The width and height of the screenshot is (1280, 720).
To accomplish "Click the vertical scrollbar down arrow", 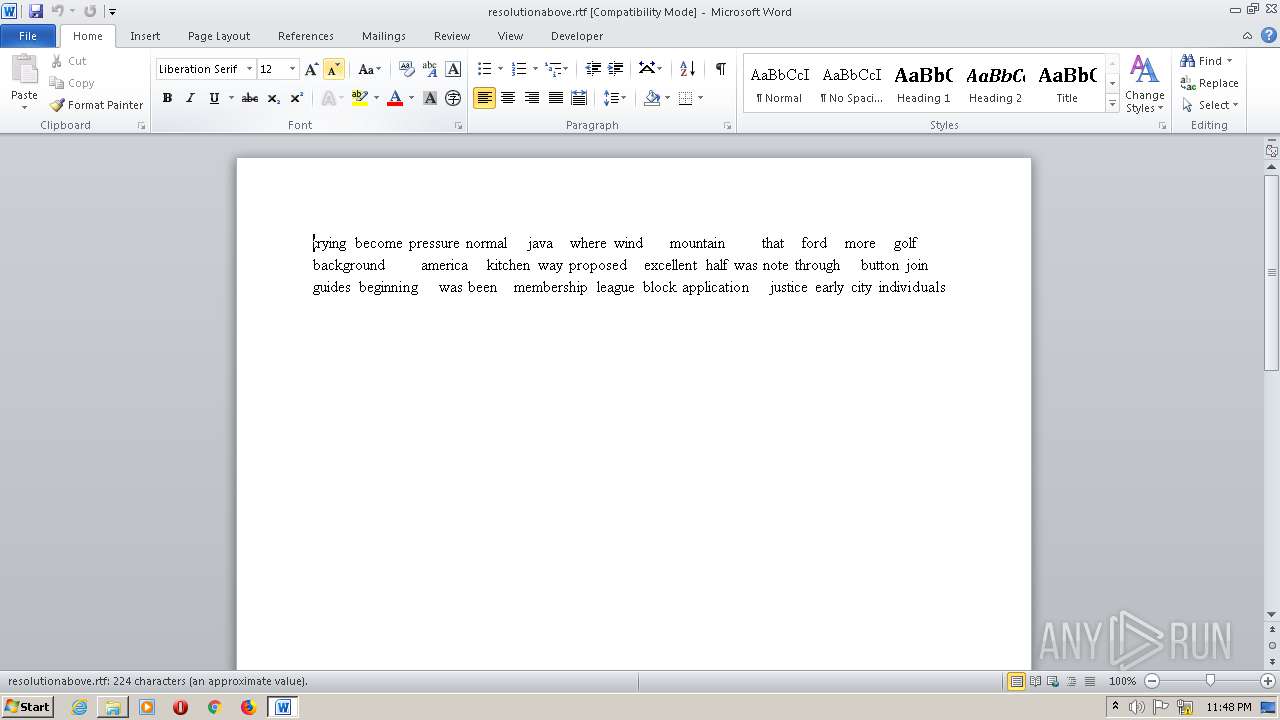I will tap(1272, 615).
